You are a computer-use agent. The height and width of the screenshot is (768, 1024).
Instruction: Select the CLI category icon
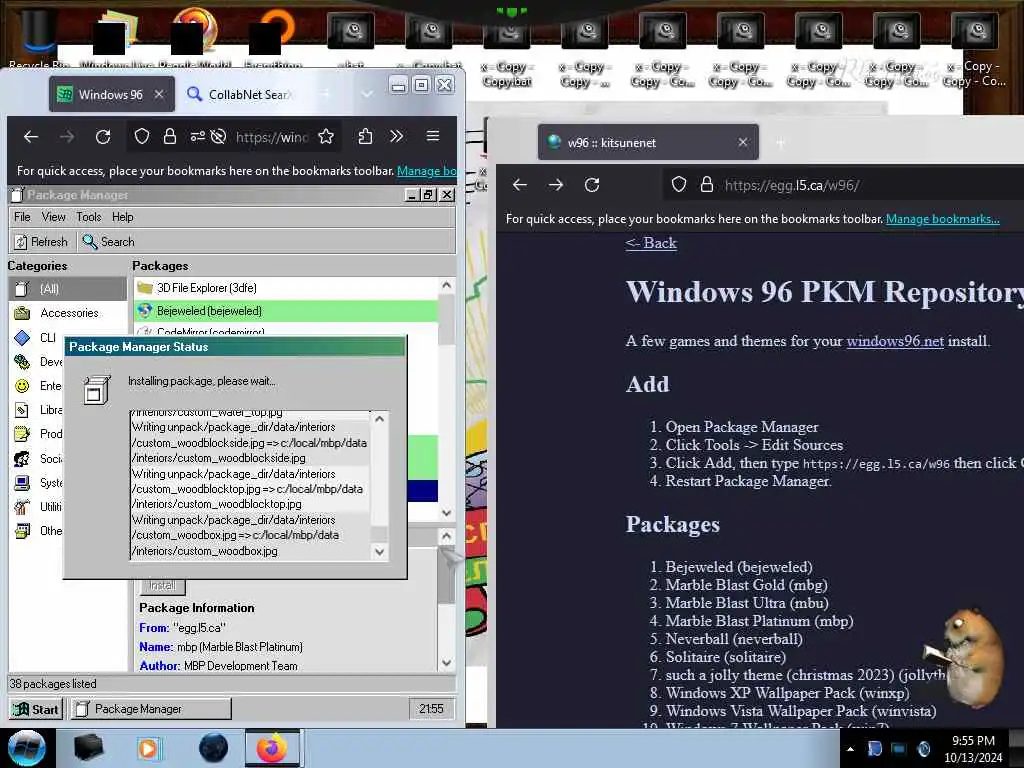click(x=22, y=338)
